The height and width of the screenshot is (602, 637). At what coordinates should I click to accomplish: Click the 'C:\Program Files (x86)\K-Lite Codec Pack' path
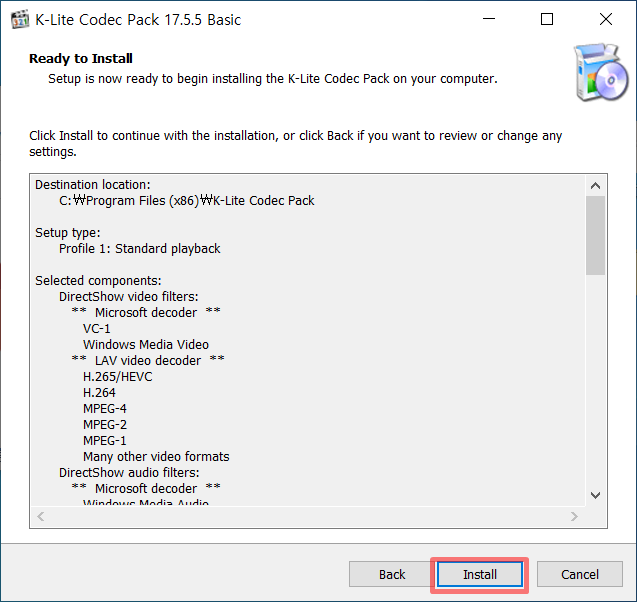[186, 201]
